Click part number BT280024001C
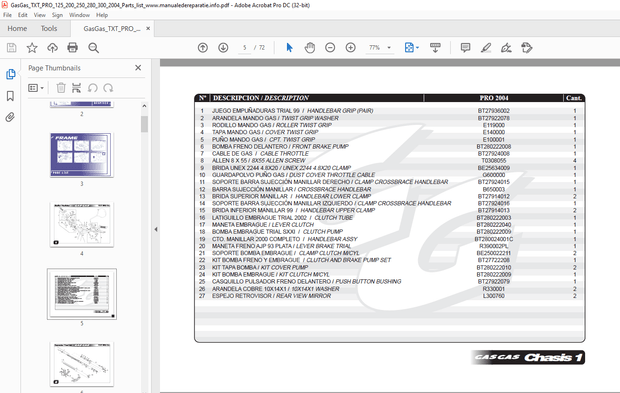The height and width of the screenshot is (393, 620). click(493, 239)
